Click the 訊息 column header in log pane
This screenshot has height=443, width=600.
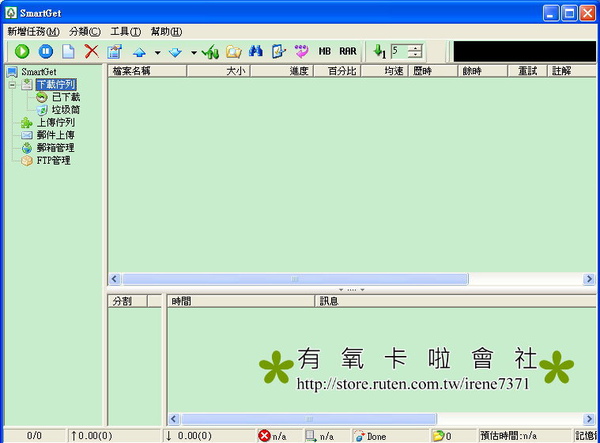click(x=455, y=301)
